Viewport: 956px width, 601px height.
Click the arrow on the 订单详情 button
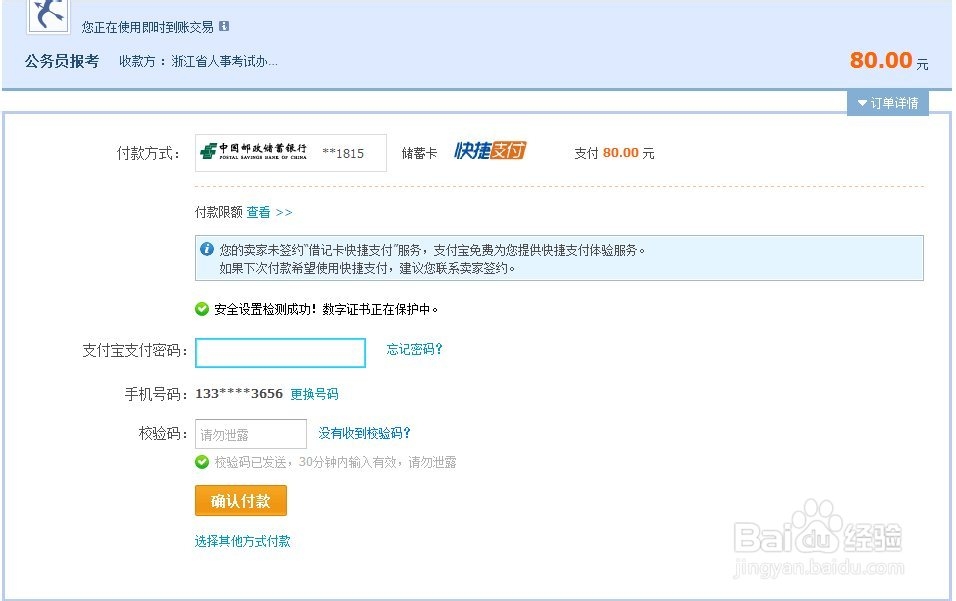(x=861, y=102)
